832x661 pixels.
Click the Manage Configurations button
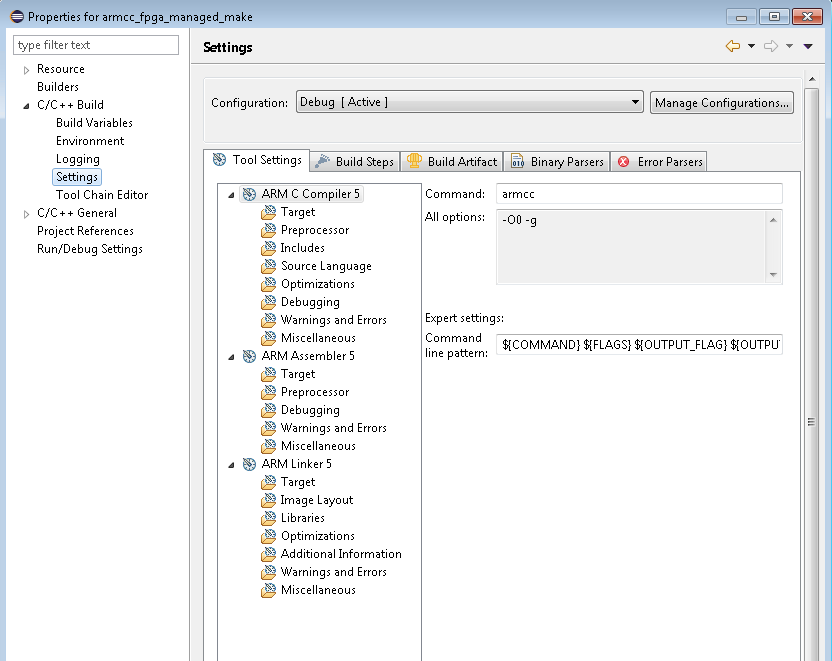(x=722, y=103)
